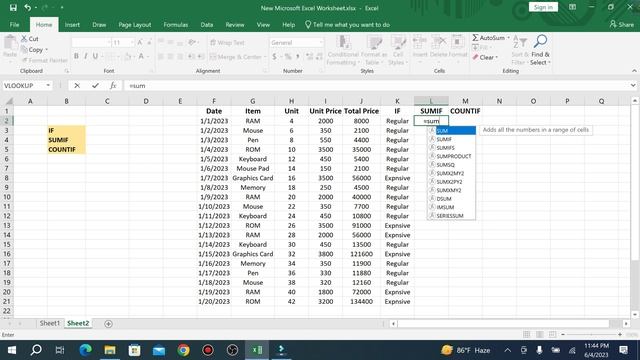
Task: Switch to Review ribbon tab
Action: pos(235,24)
